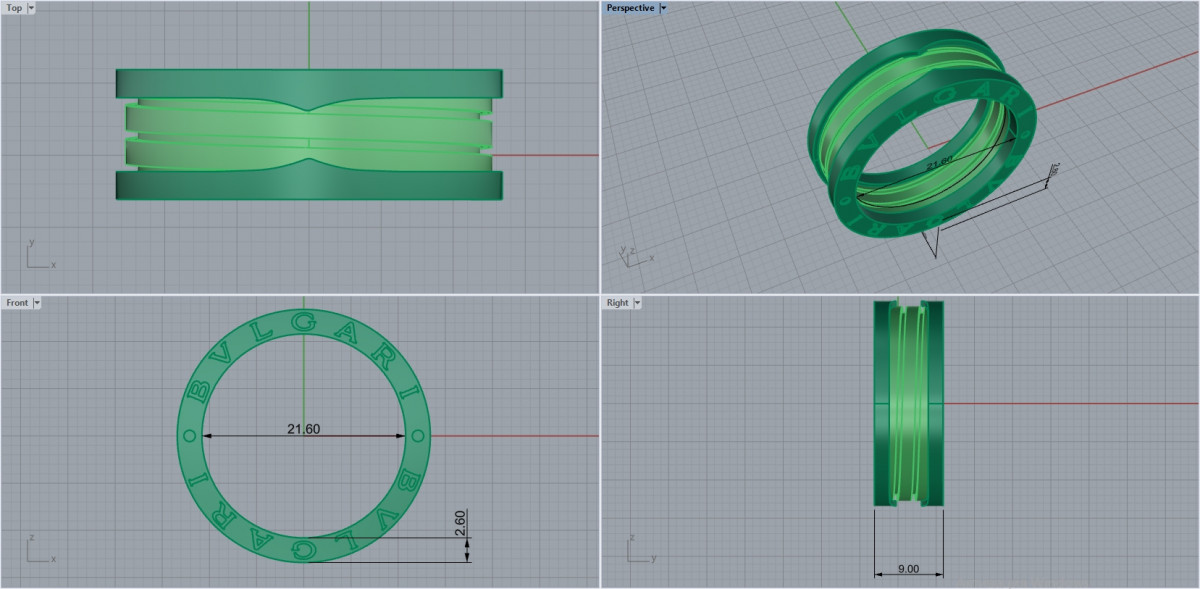Select the 9.00 width dimension in Right view
1200x589 pixels.
908,568
